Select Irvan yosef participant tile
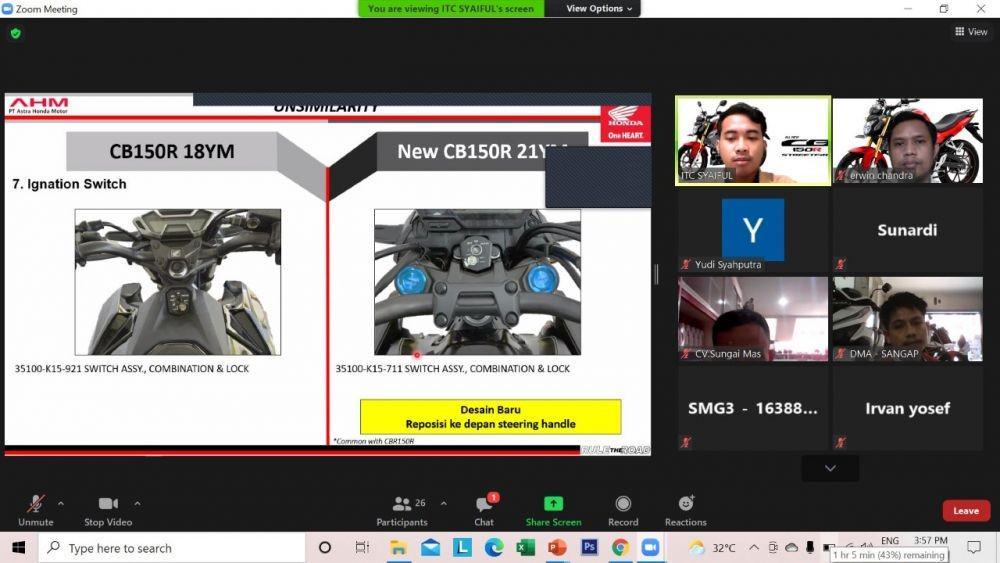The width and height of the screenshot is (1000, 563). [908, 408]
